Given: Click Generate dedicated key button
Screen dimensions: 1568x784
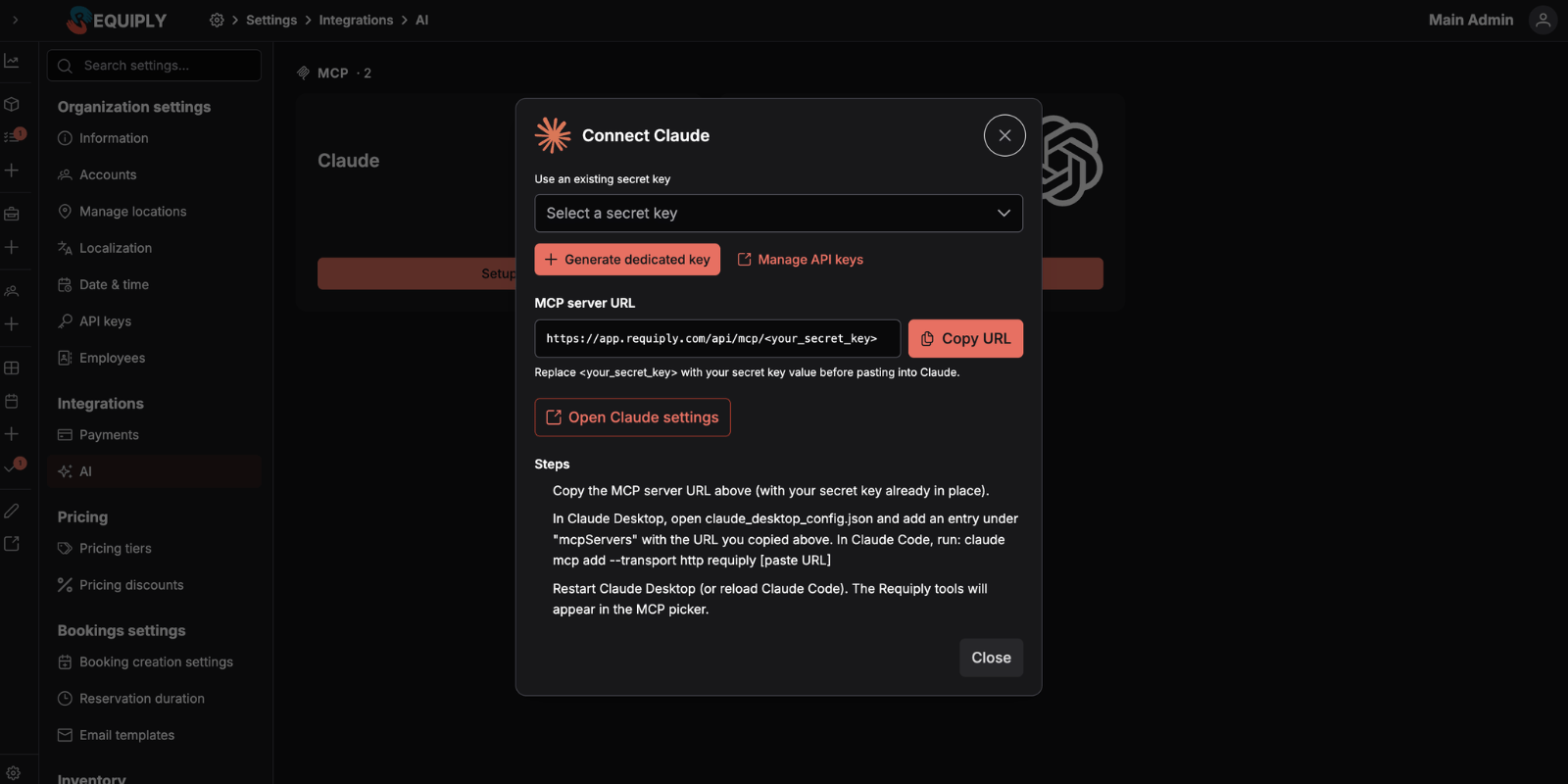Looking at the screenshot, I should point(627,260).
